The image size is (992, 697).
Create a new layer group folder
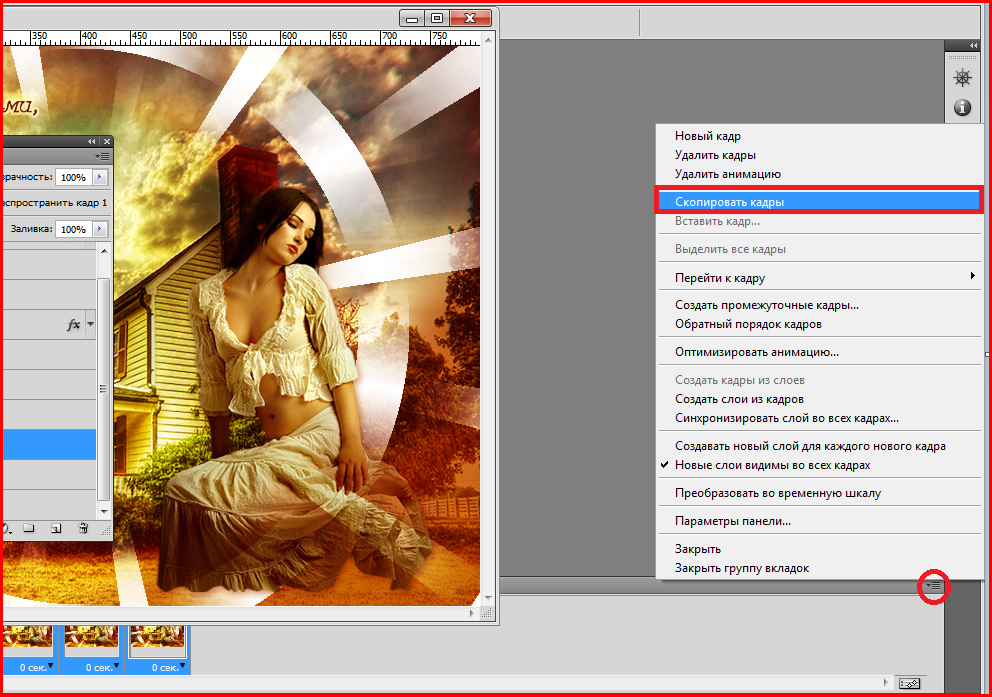coord(28,528)
